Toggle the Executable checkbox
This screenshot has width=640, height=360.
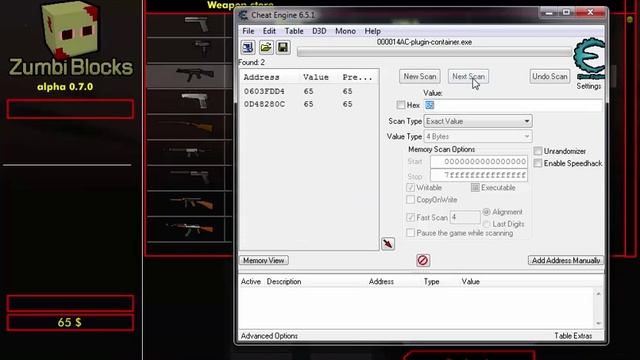(475, 187)
